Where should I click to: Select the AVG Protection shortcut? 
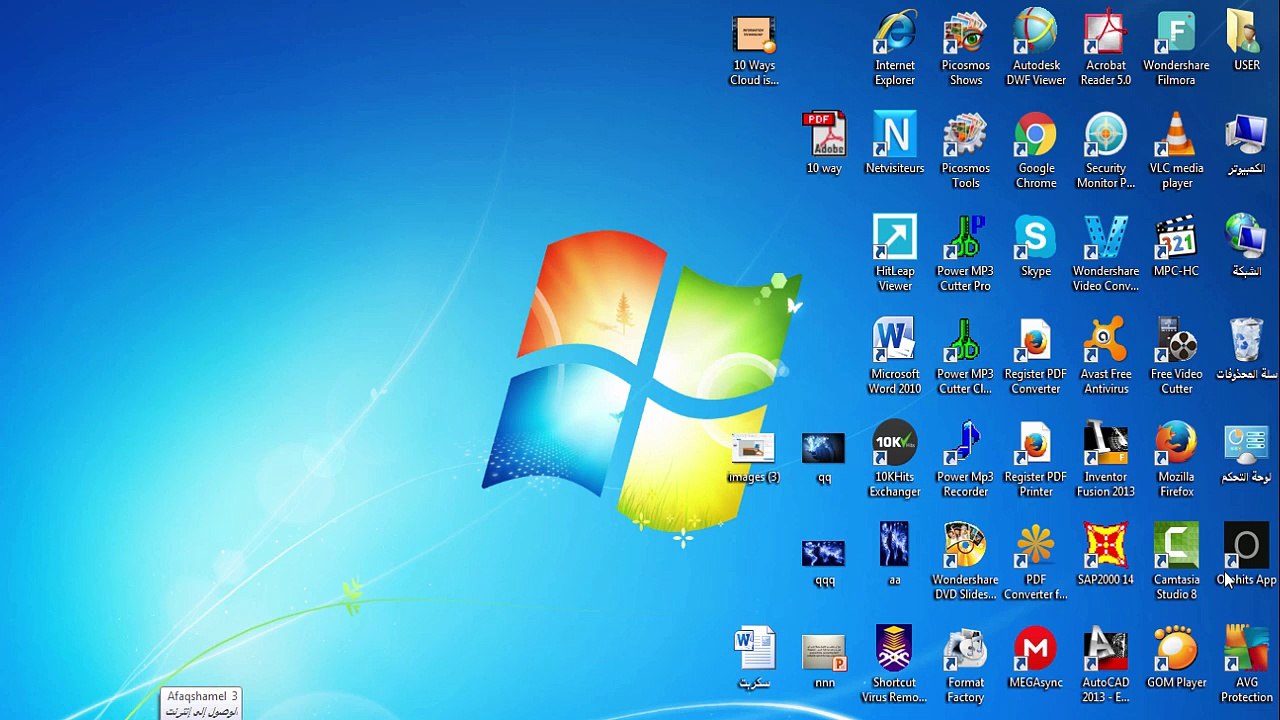(x=1247, y=665)
